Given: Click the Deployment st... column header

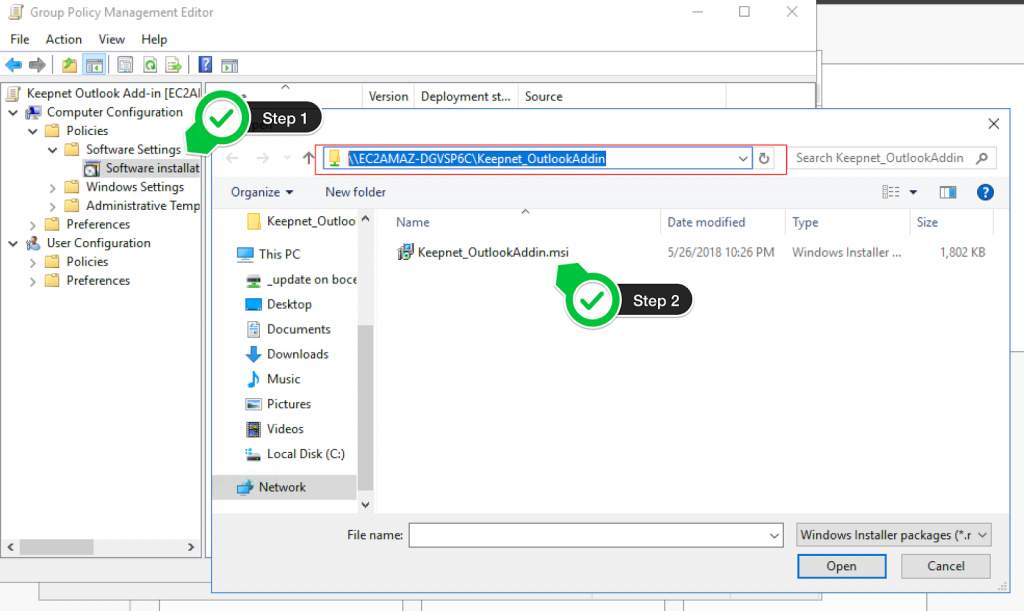Looking at the screenshot, I should click(466, 97).
